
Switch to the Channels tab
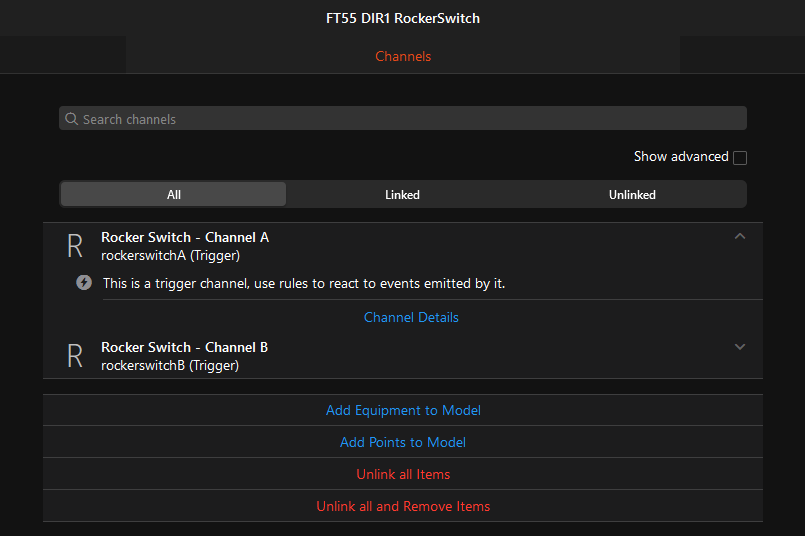[x=403, y=56]
